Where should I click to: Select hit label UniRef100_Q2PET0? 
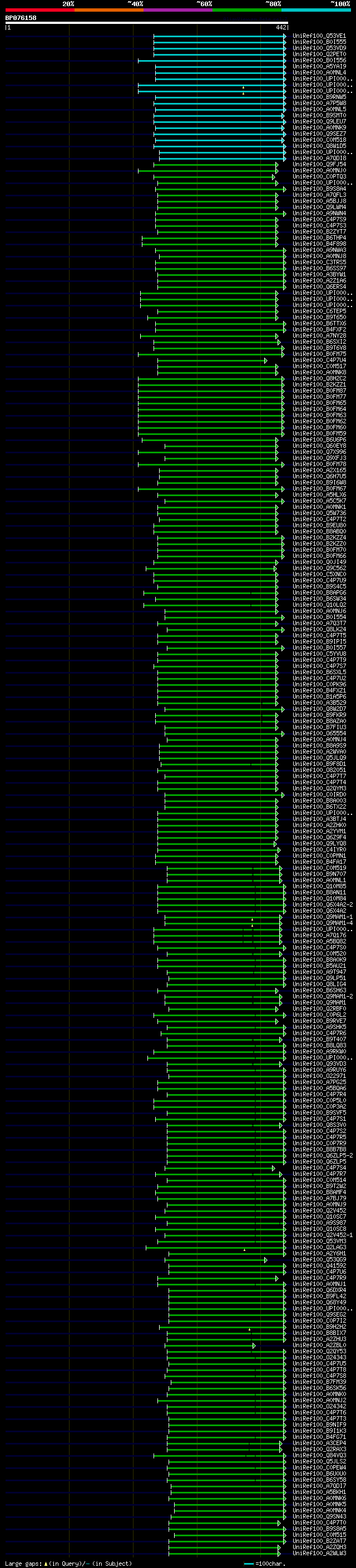click(x=319, y=54)
